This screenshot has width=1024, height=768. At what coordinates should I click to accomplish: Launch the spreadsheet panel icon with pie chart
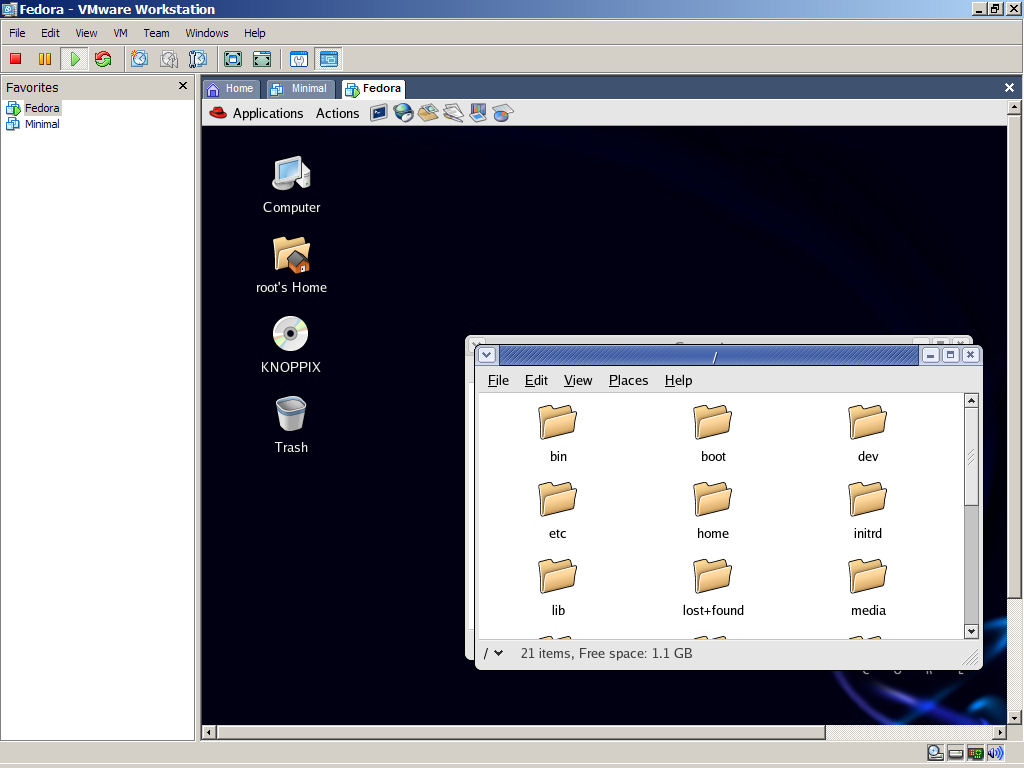point(503,113)
